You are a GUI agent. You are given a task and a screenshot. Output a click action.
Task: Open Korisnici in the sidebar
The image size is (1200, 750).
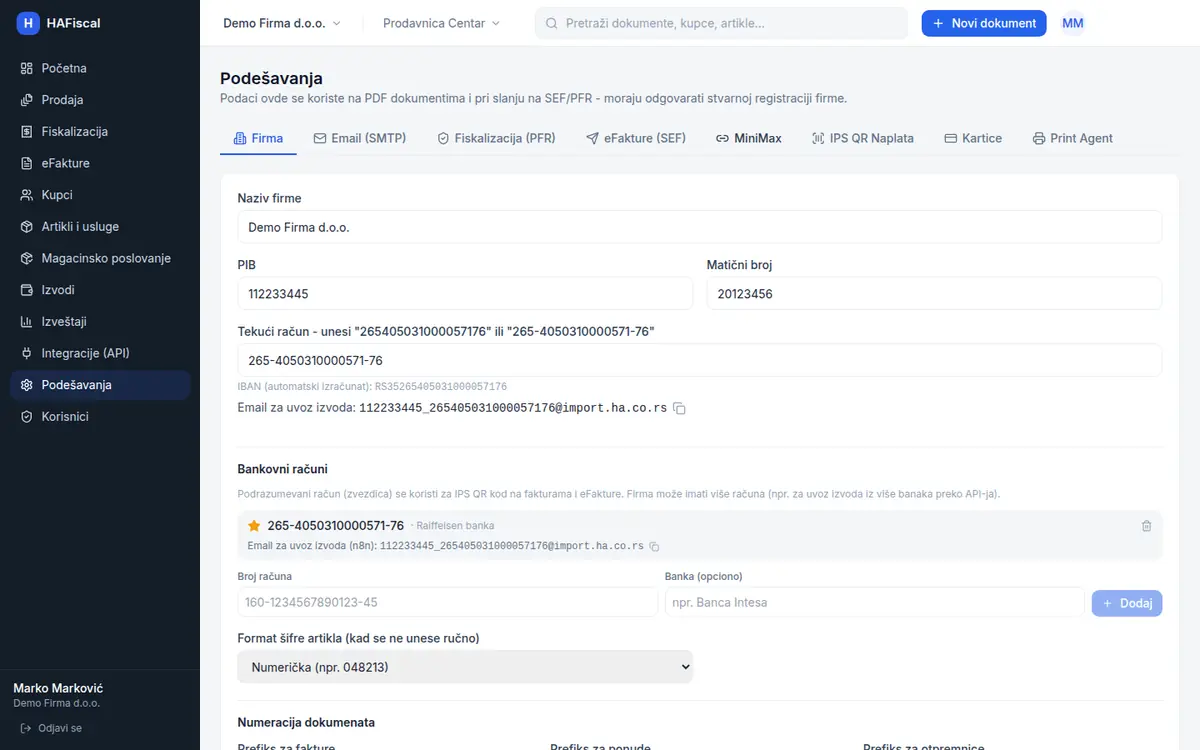tap(100, 417)
